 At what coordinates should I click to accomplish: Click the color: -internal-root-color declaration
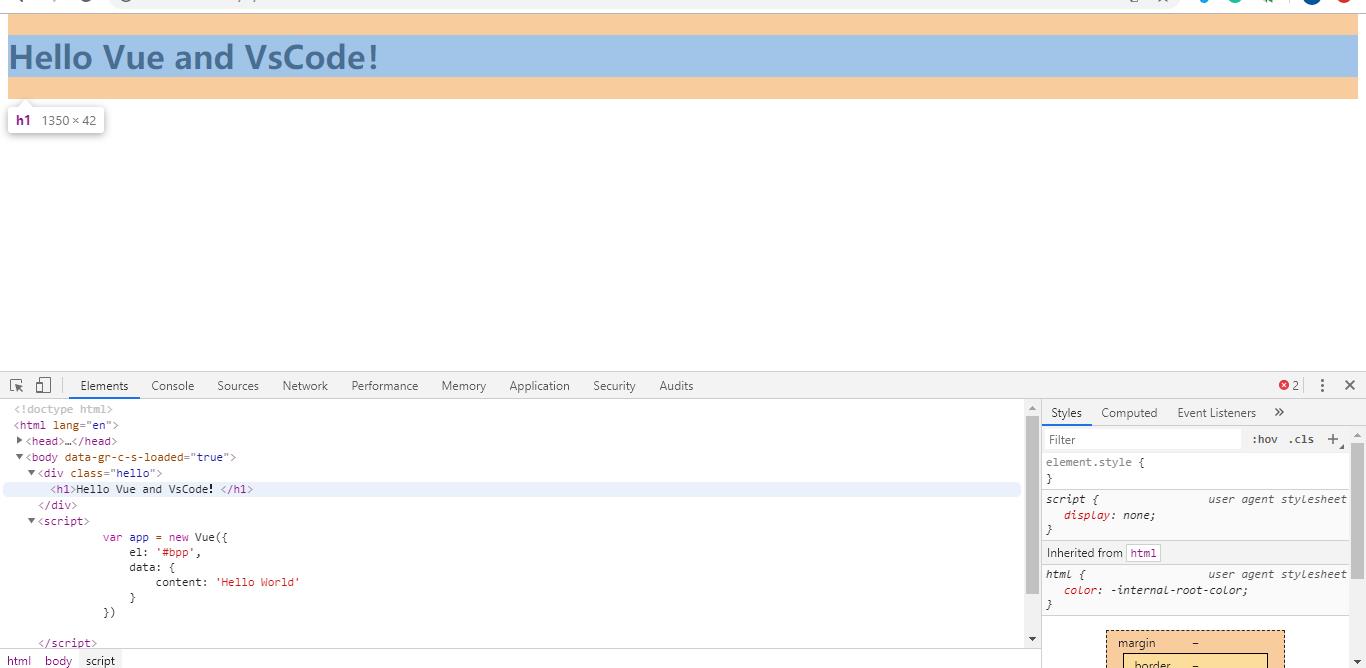click(x=1156, y=590)
